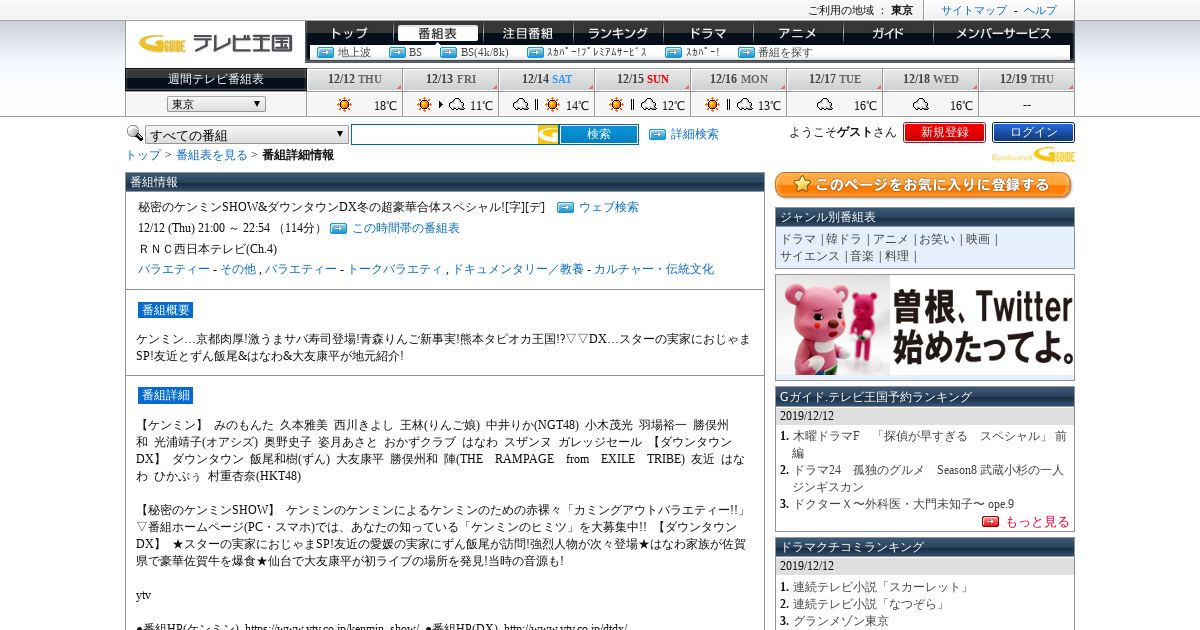The width and height of the screenshot is (1200, 630).
Task: Click the ログイン button
Action: tap(1033, 132)
